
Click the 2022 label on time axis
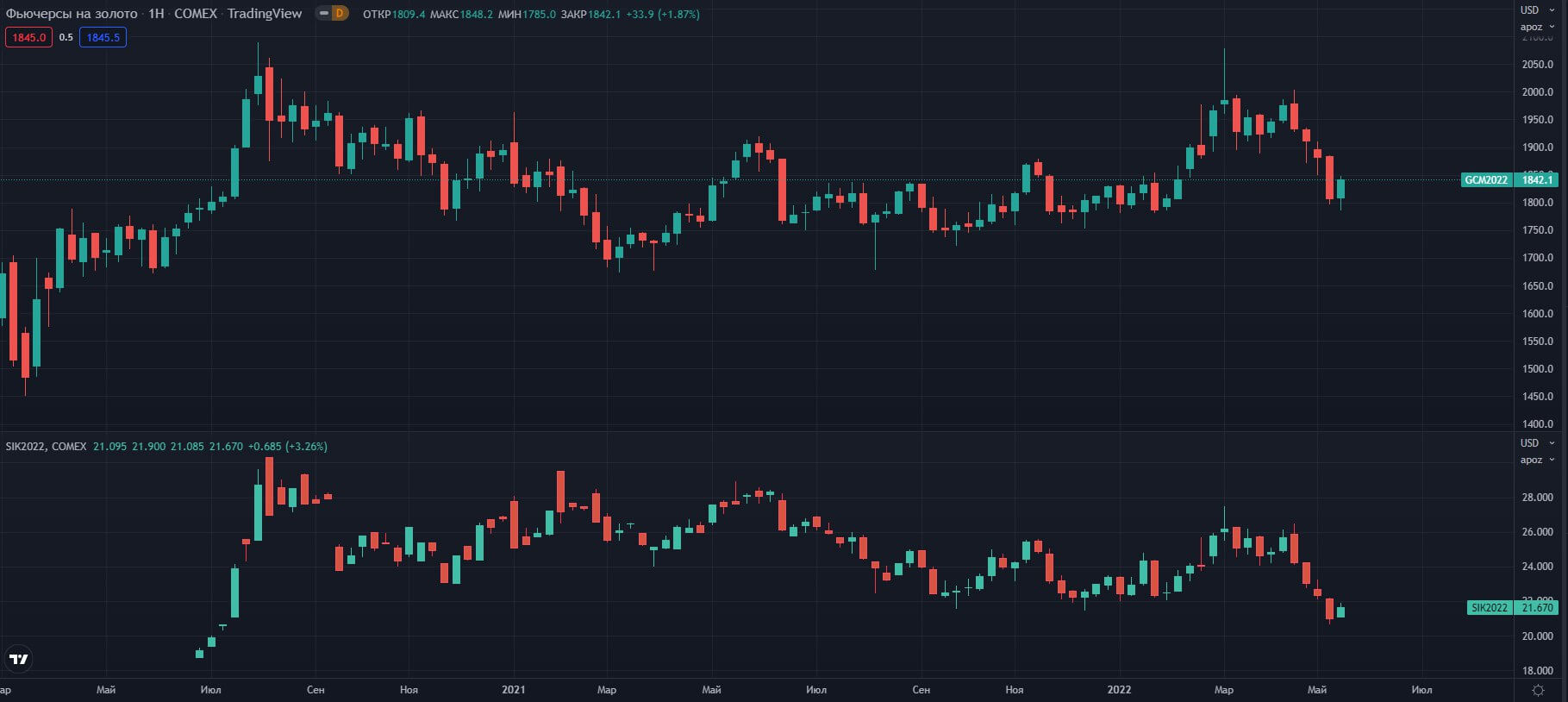[x=1119, y=690]
